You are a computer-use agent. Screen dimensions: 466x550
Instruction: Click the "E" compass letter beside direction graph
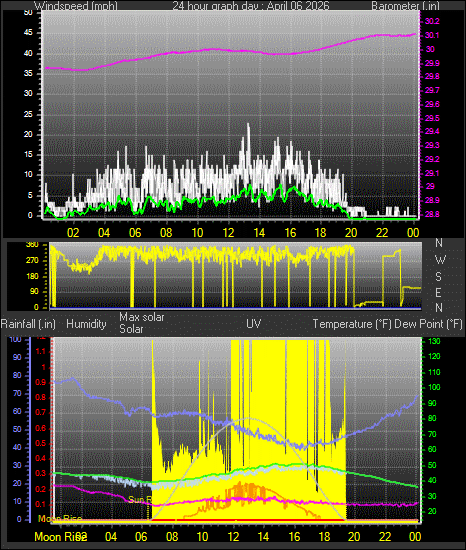click(438, 292)
